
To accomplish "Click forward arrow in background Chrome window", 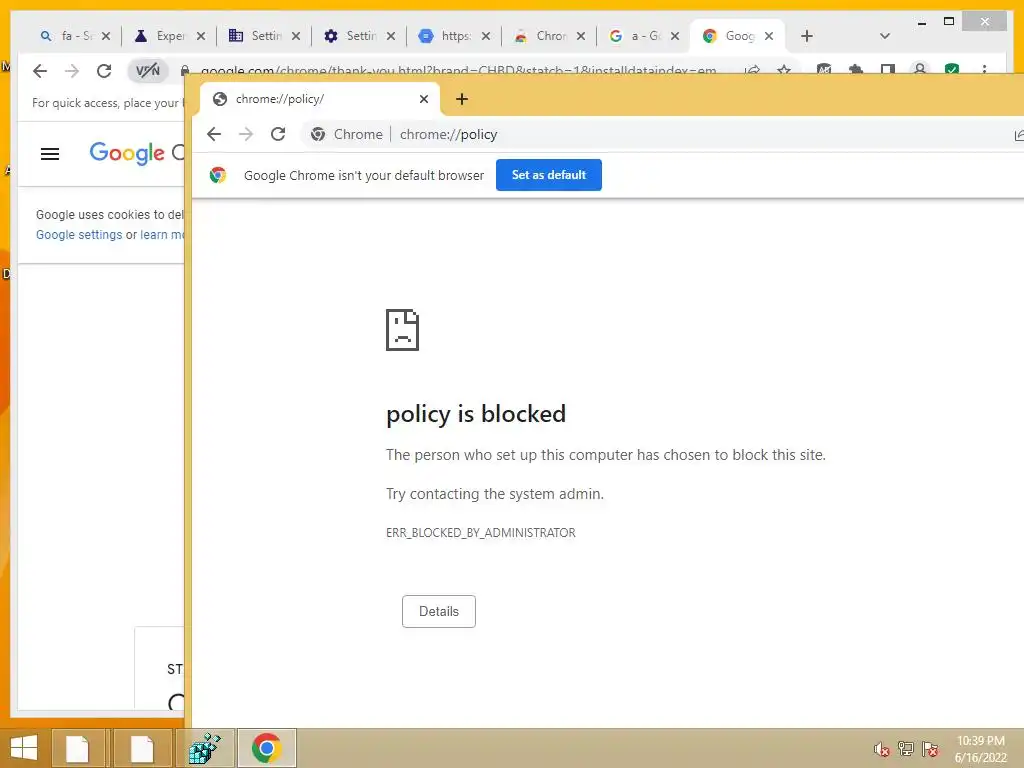I will point(72,71).
